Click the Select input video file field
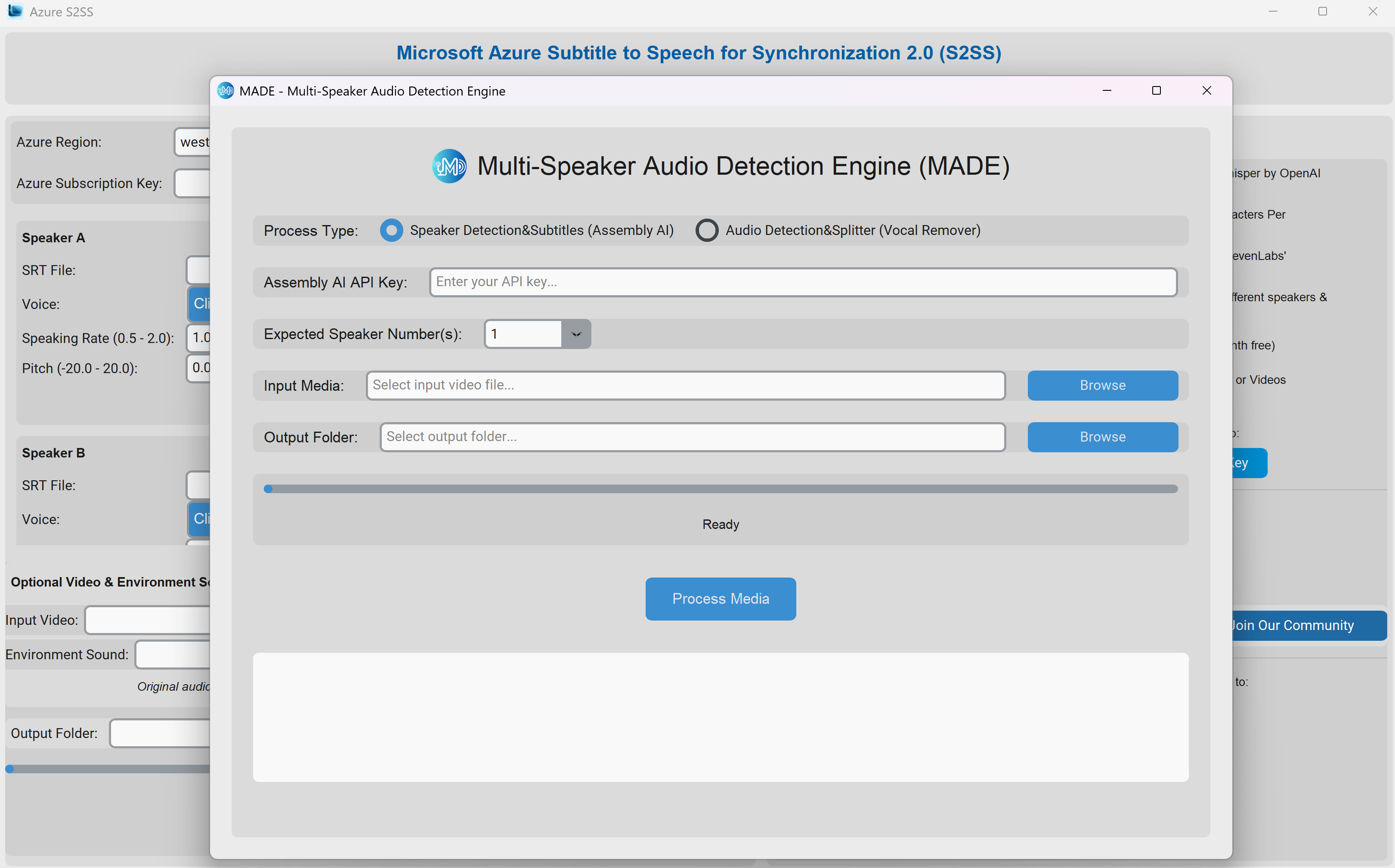 (685, 385)
